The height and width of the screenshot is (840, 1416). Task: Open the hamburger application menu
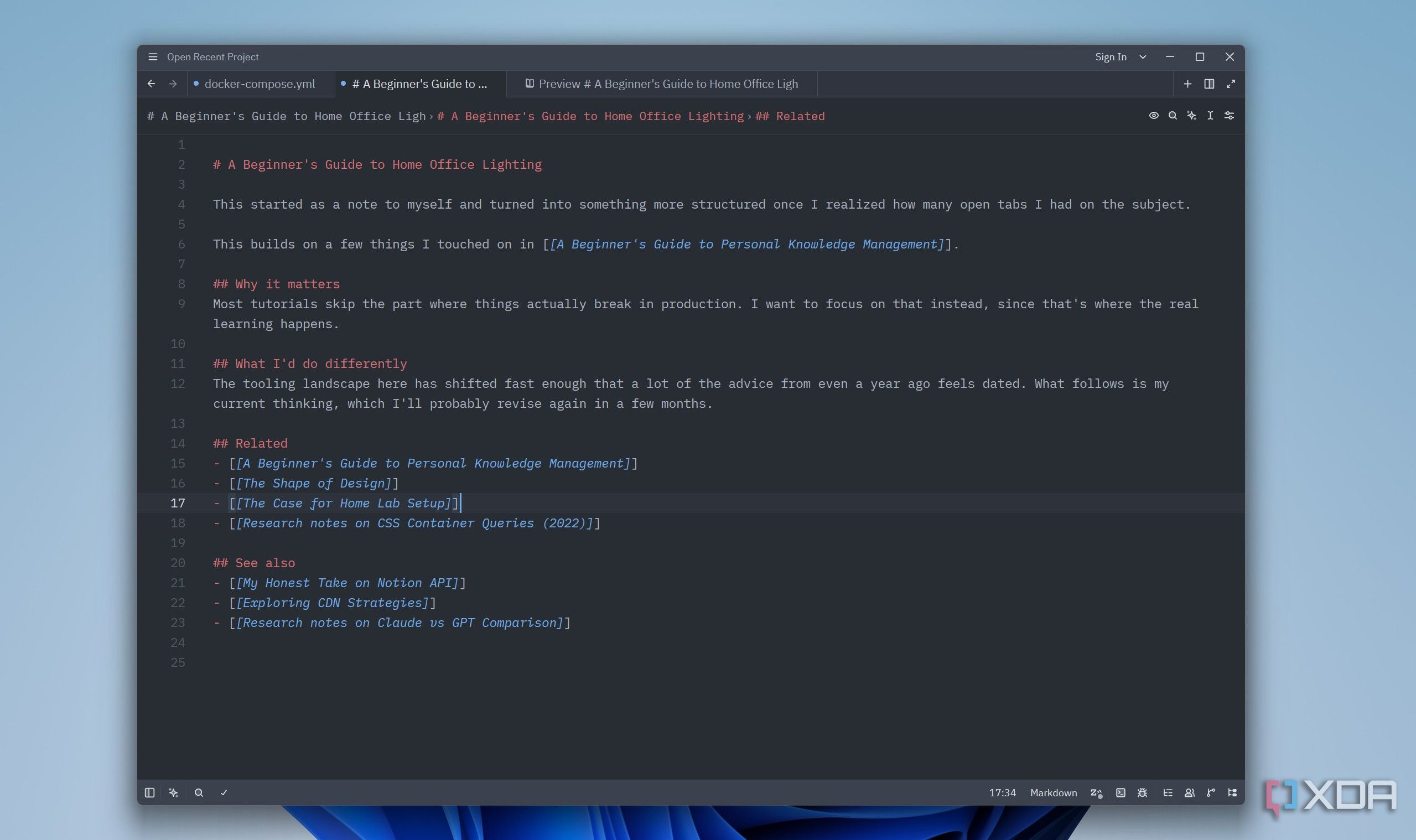[153, 56]
